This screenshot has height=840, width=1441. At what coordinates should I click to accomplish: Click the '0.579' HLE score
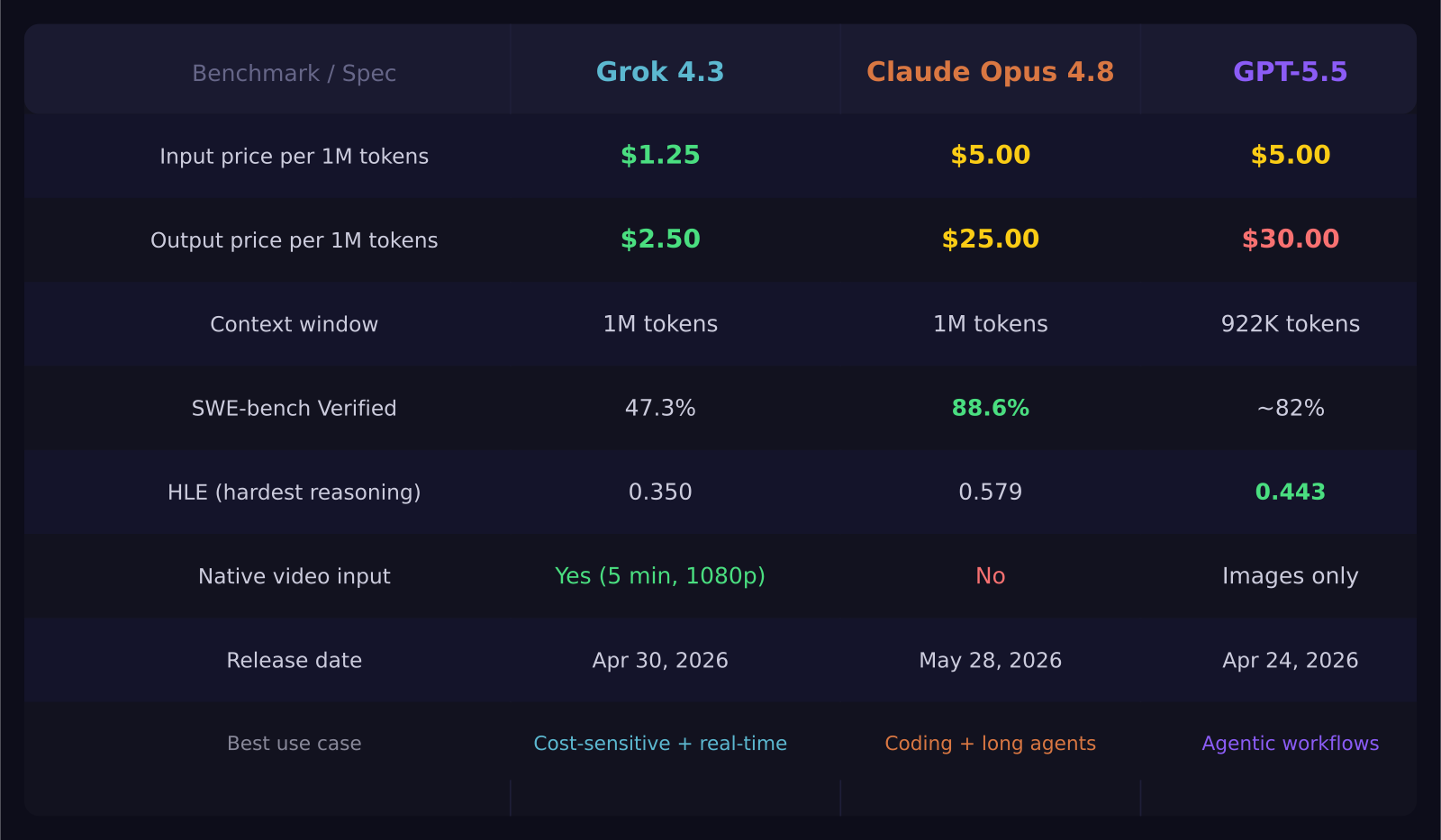click(x=990, y=492)
